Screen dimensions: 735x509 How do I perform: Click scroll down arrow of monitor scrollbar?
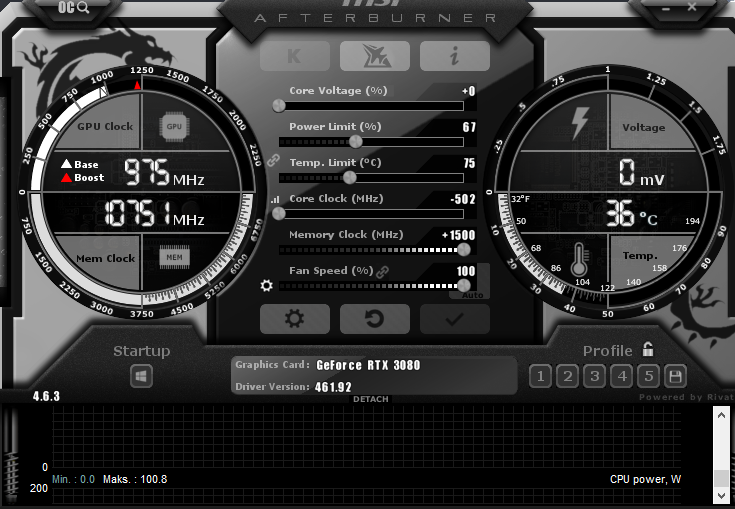(721, 495)
